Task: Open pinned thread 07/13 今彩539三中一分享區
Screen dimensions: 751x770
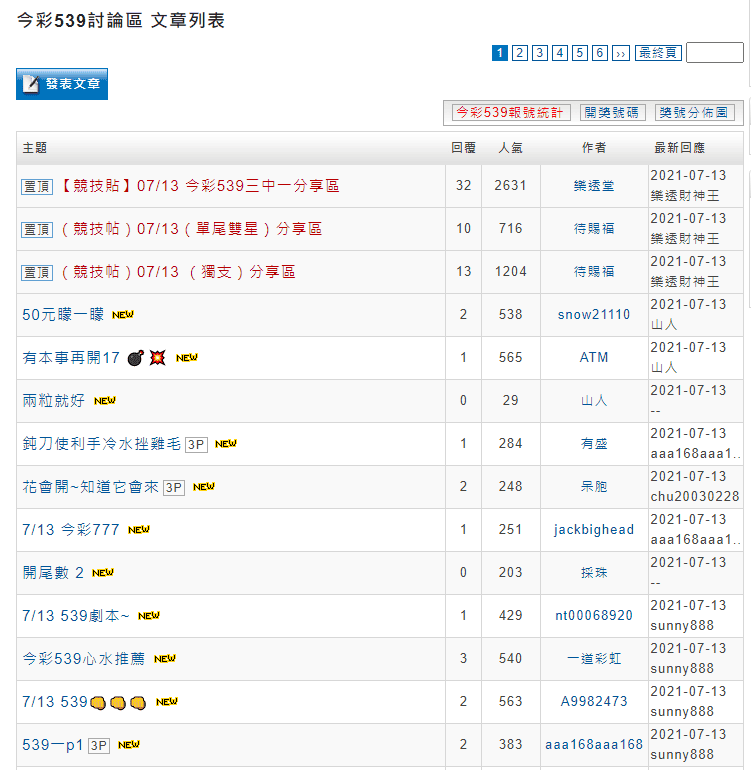Action: coord(199,186)
